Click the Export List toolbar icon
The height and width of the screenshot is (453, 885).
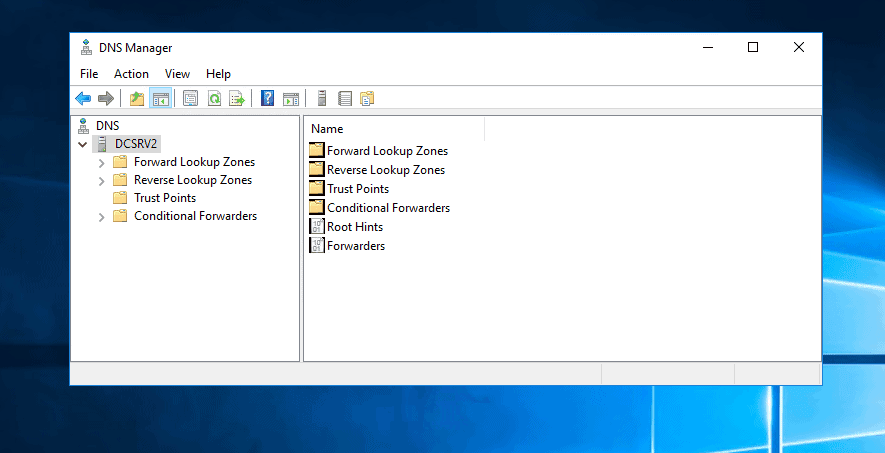[x=237, y=99]
